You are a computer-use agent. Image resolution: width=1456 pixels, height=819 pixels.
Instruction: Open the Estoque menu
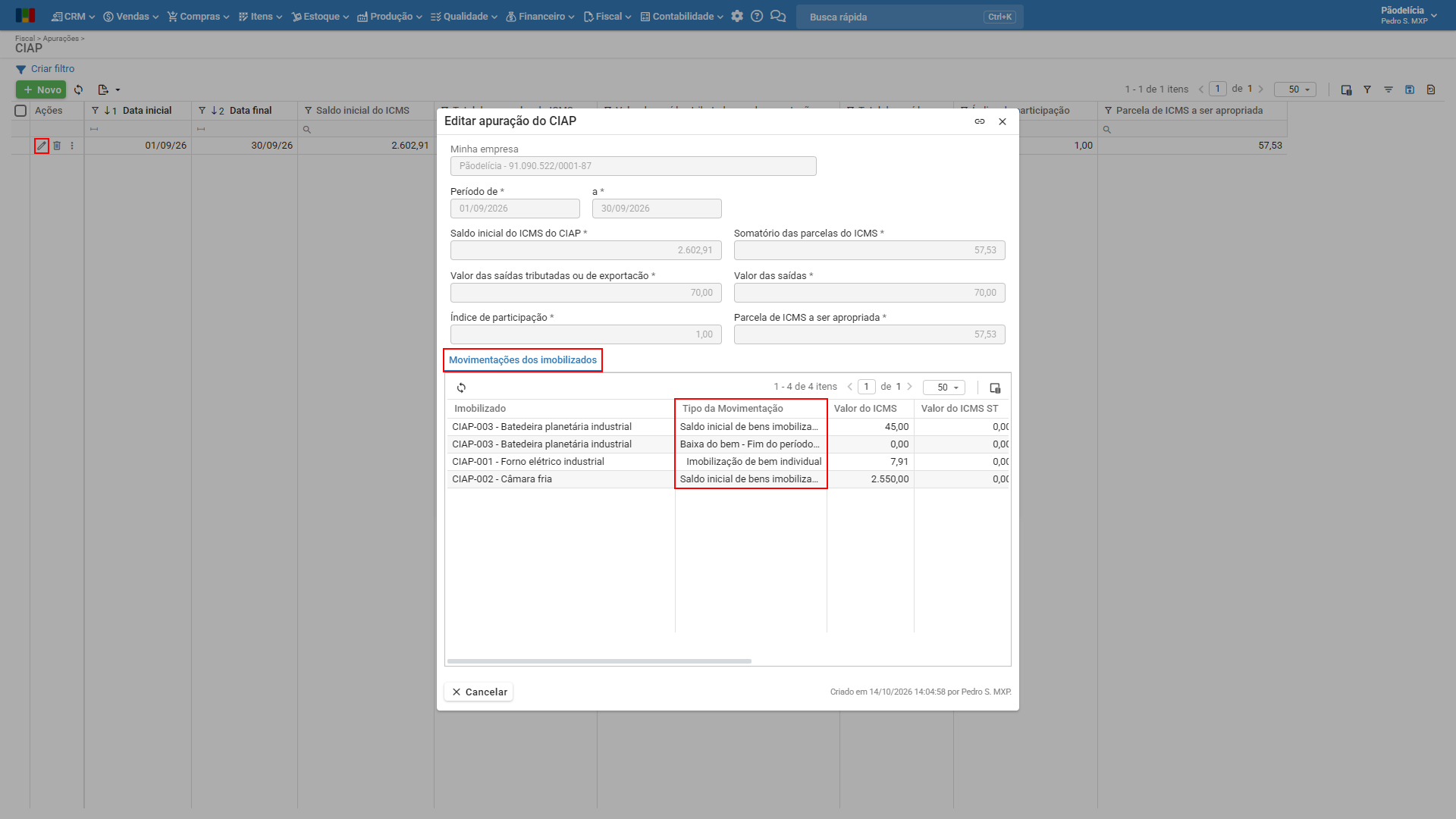320,16
